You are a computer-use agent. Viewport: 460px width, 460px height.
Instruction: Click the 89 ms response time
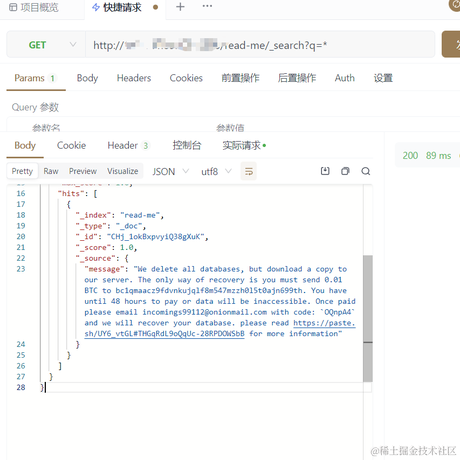click(438, 156)
